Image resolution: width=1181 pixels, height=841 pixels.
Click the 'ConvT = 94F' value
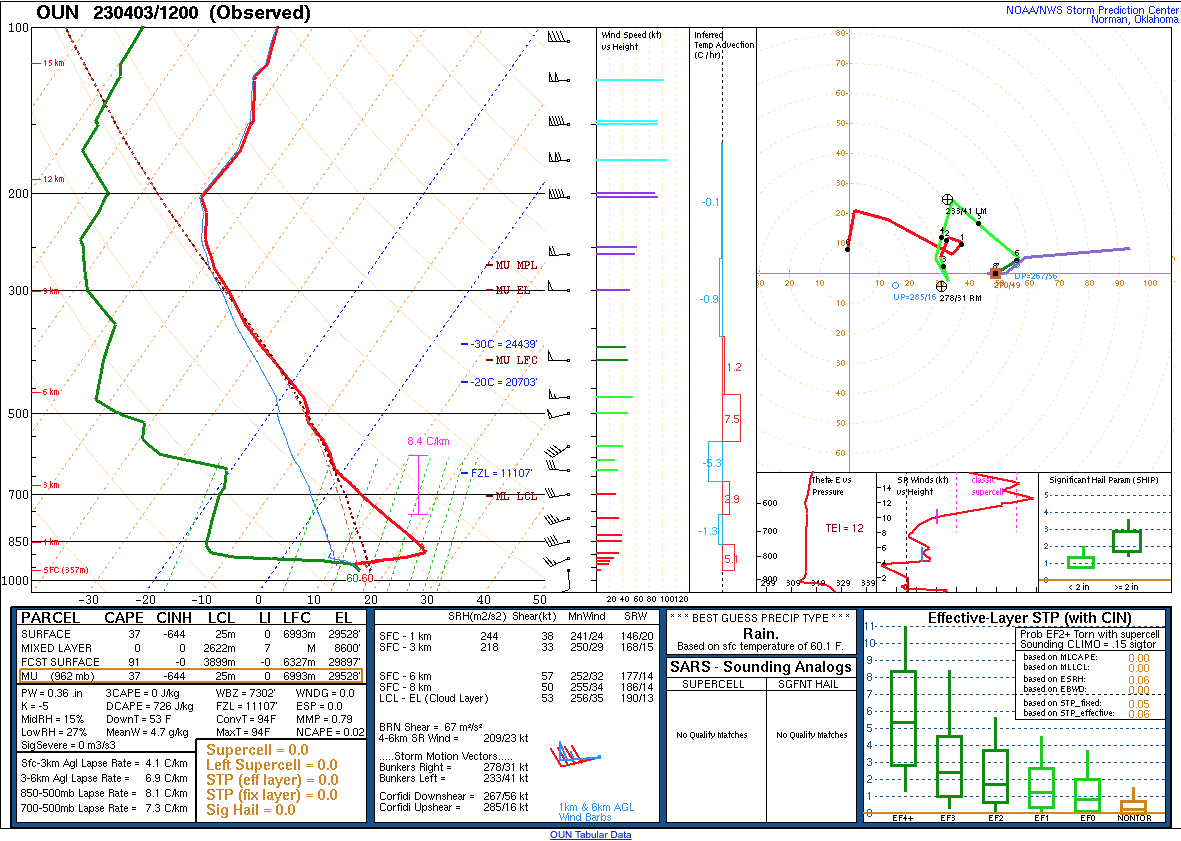pyautogui.click(x=246, y=719)
